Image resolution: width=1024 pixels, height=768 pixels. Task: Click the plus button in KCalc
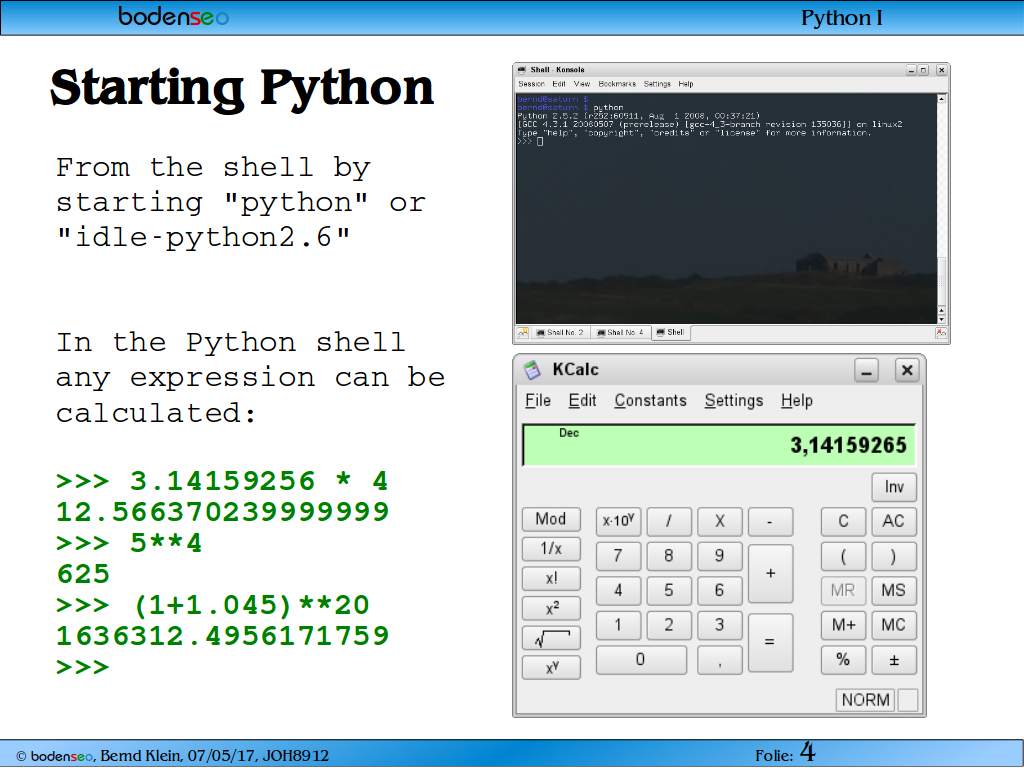pyautogui.click(x=771, y=573)
